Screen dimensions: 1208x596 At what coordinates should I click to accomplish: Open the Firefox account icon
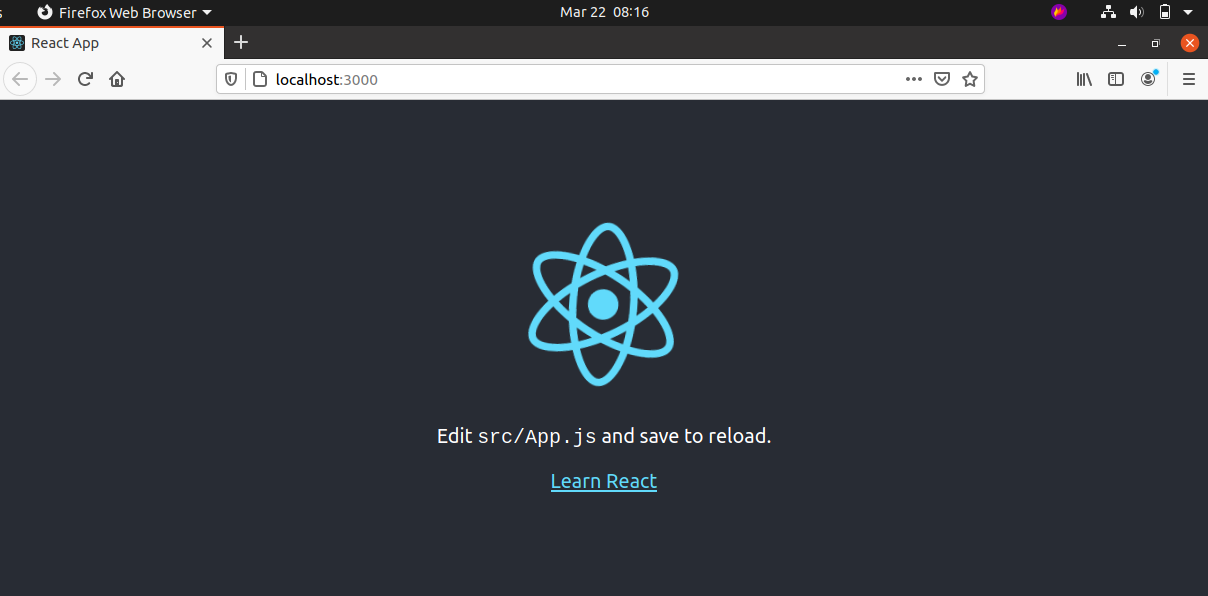(x=1148, y=79)
